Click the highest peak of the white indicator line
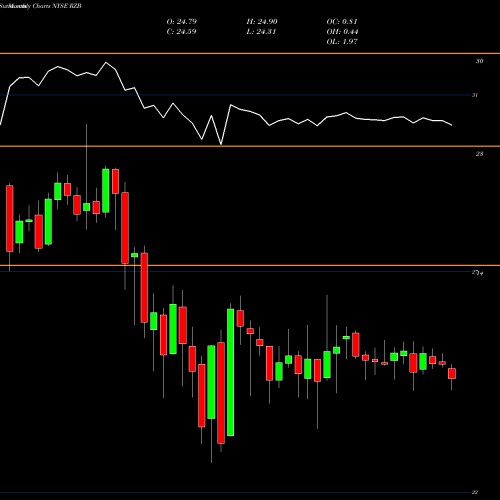The width and height of the screenshot is (500, 500). pos(106,62)
